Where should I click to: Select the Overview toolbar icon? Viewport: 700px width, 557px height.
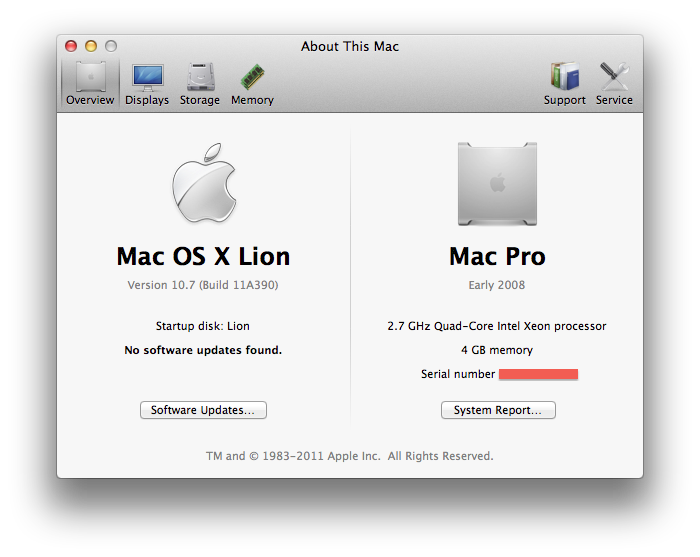coord(90,84)
